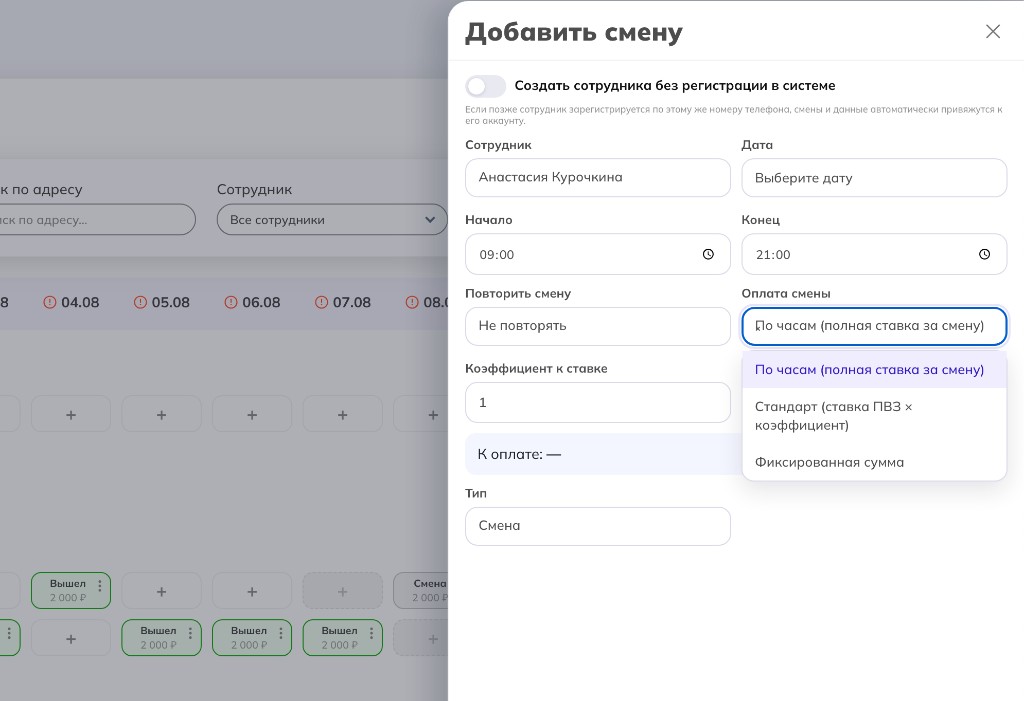This screenshot has height=701, width=1024.
Task: Open clock picker for Начало time
Action: coord(708,254)
